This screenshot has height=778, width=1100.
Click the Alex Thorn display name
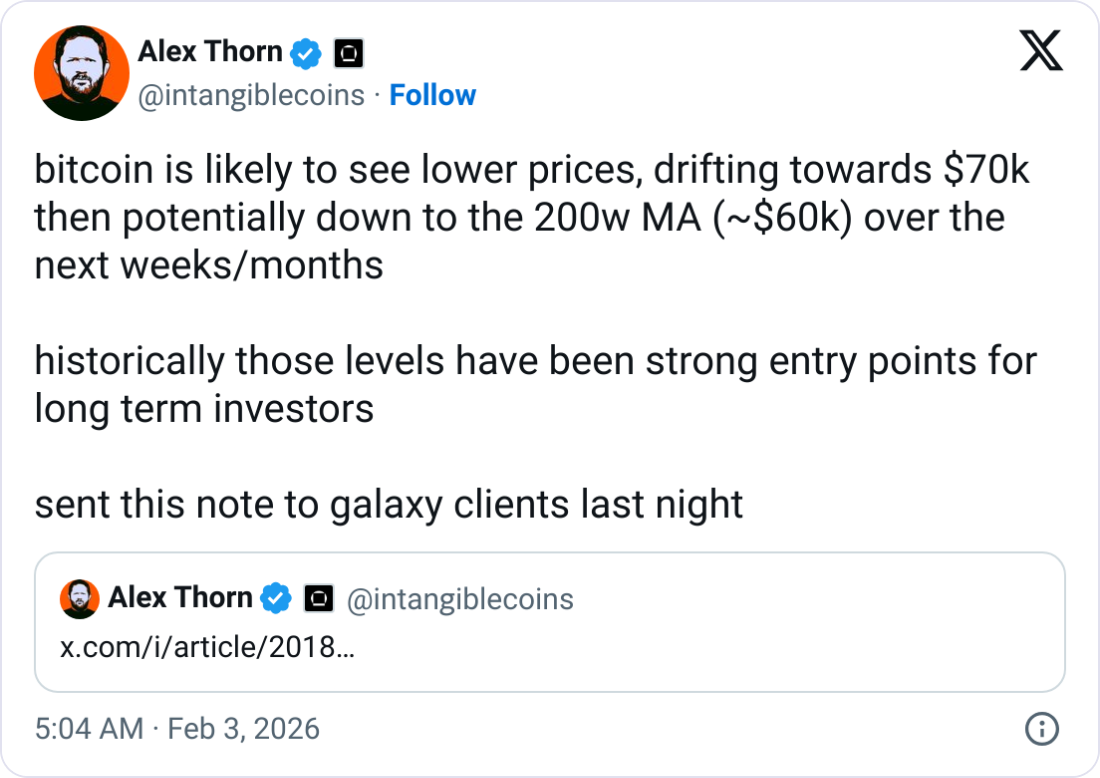210,52
